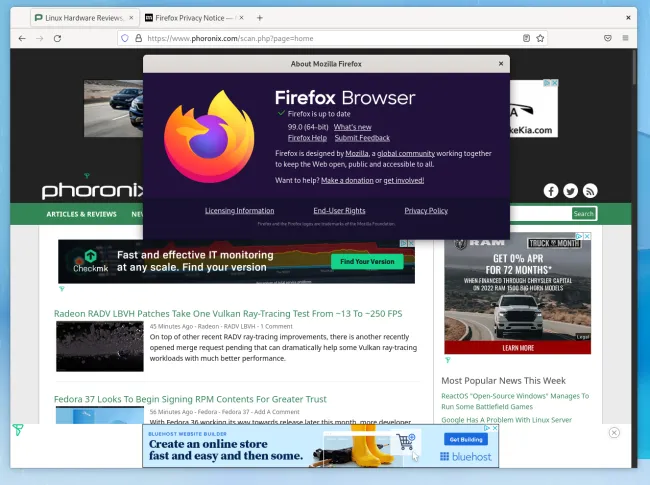Open Firefox Help link
Screen dimensions: 650x485
pyautogui.click(x=307, y=138)
